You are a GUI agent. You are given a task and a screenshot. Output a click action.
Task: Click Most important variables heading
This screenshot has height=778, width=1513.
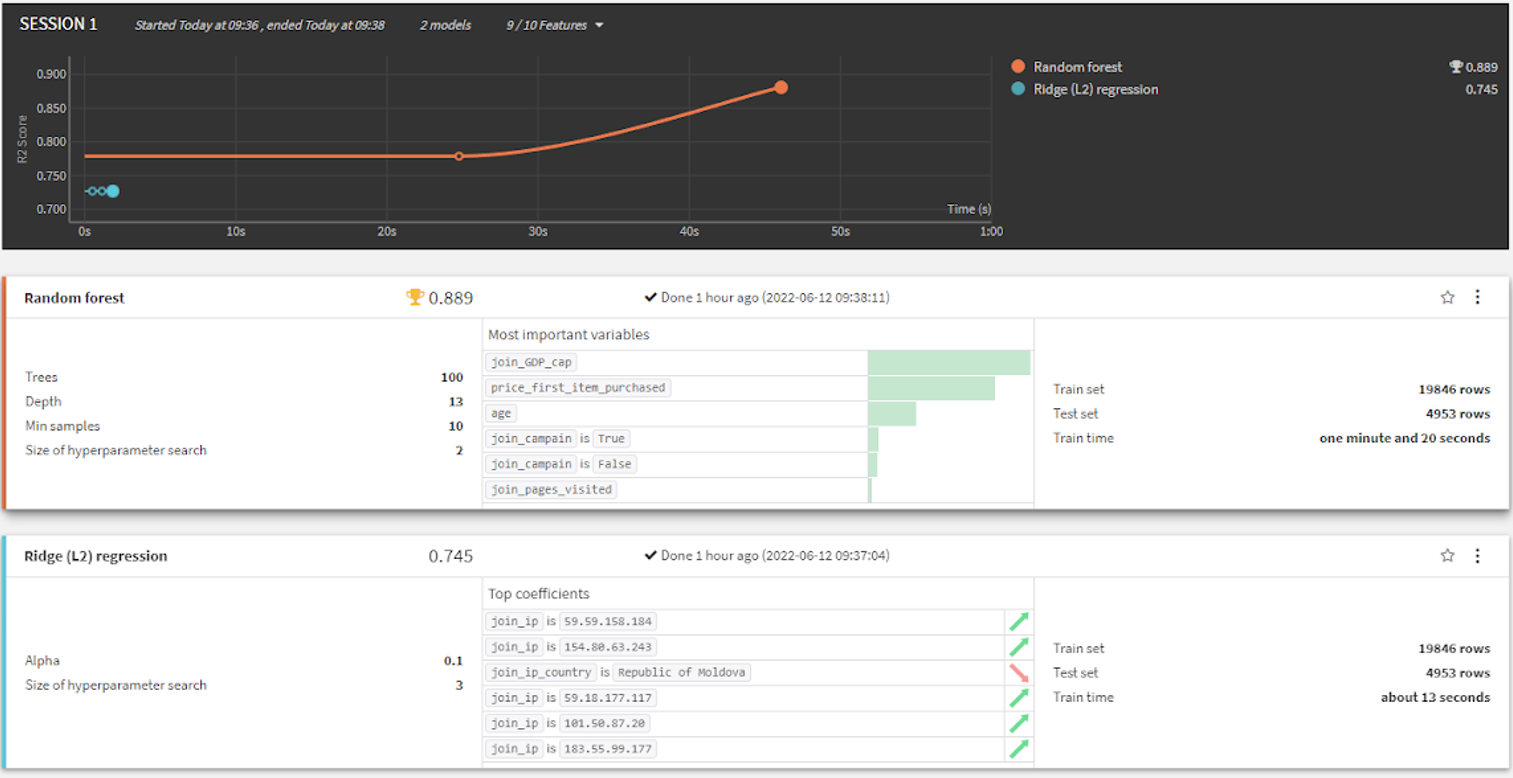click(x=568, y=335)
